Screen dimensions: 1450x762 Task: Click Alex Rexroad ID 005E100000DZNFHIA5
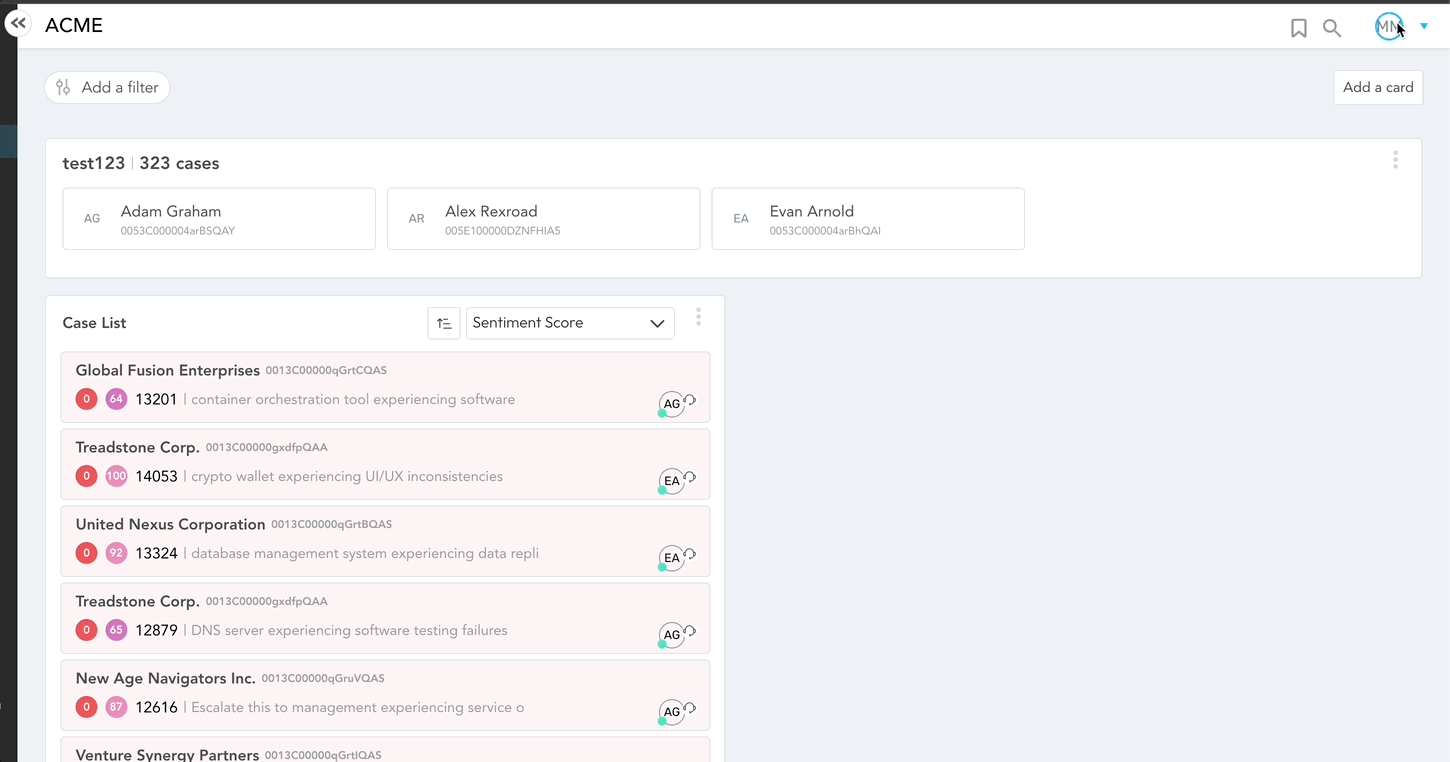pos(503,231)
